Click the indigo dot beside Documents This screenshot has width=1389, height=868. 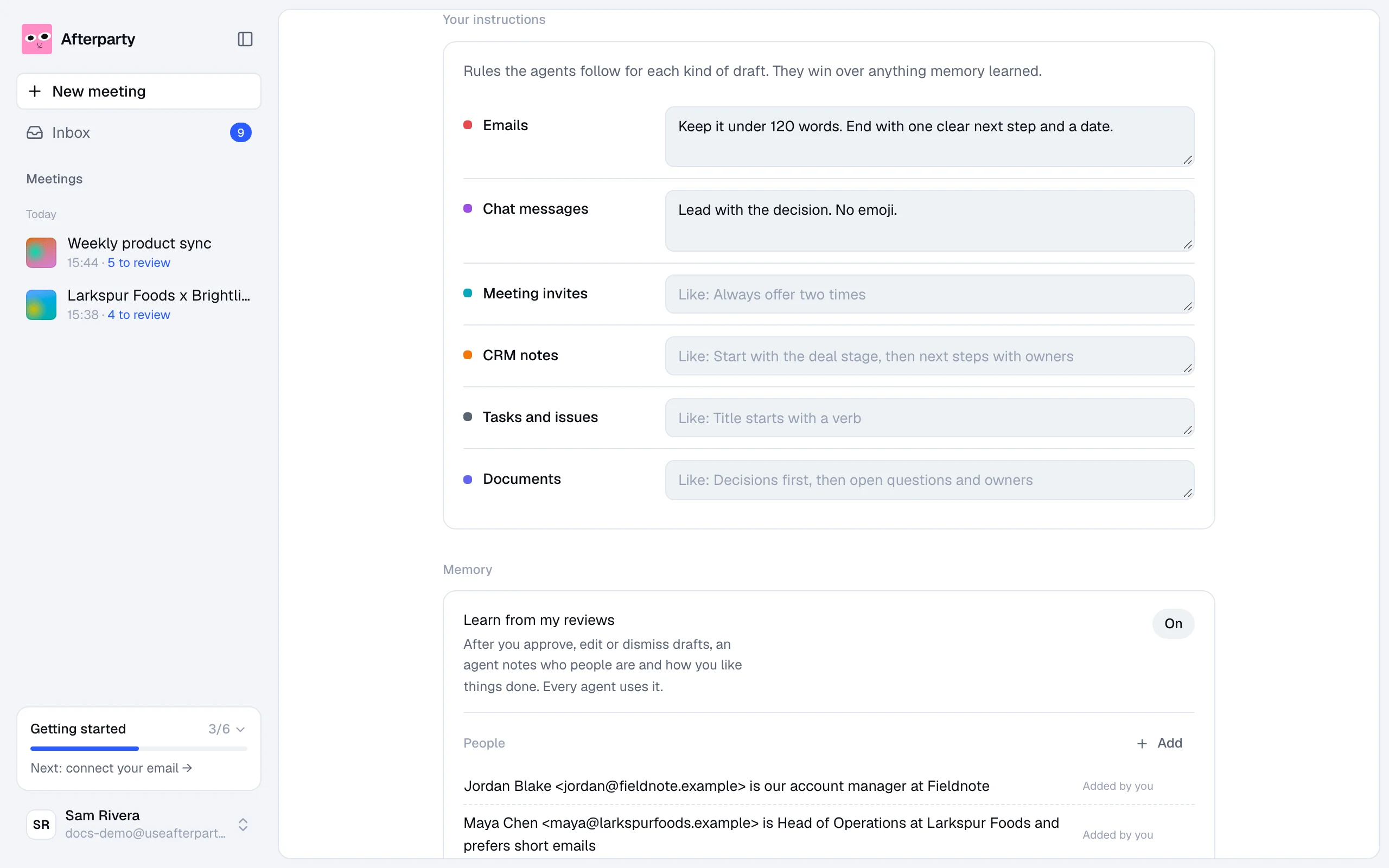[x=468, y=480]
